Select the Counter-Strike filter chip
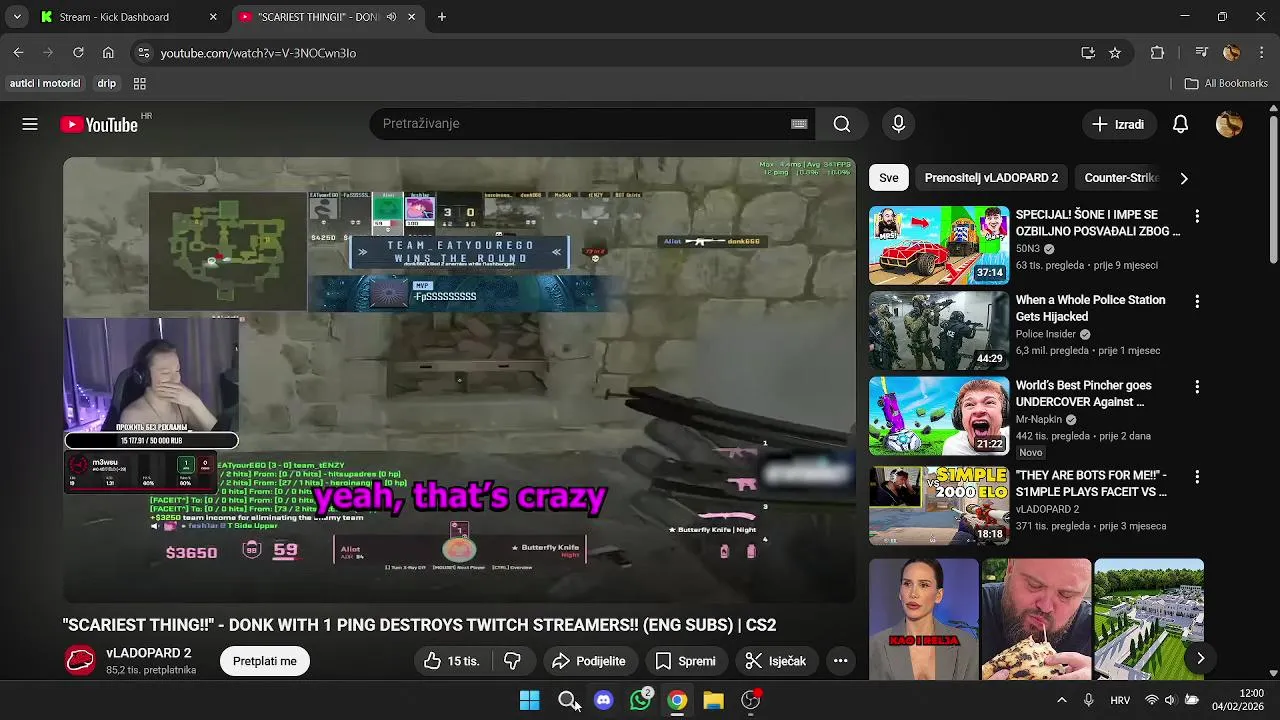The width and height of the screenshot is (1280, 720). click(x=1120, y=178)
